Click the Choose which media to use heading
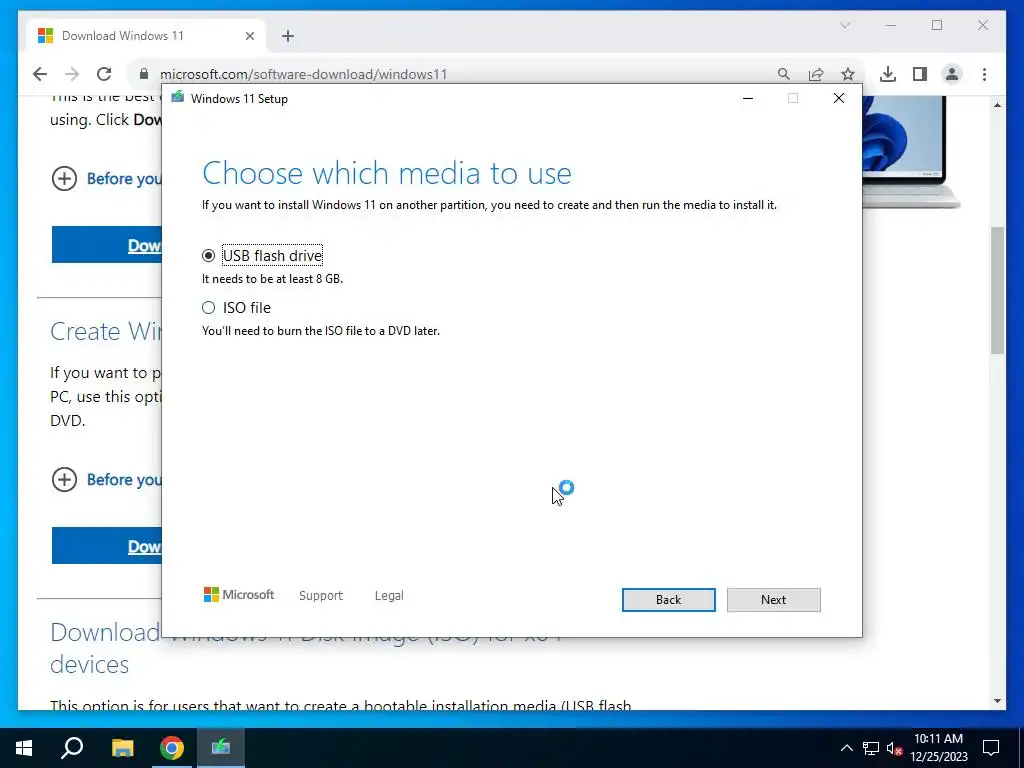Screen dimensions: 1024x768 click(387, 173)
